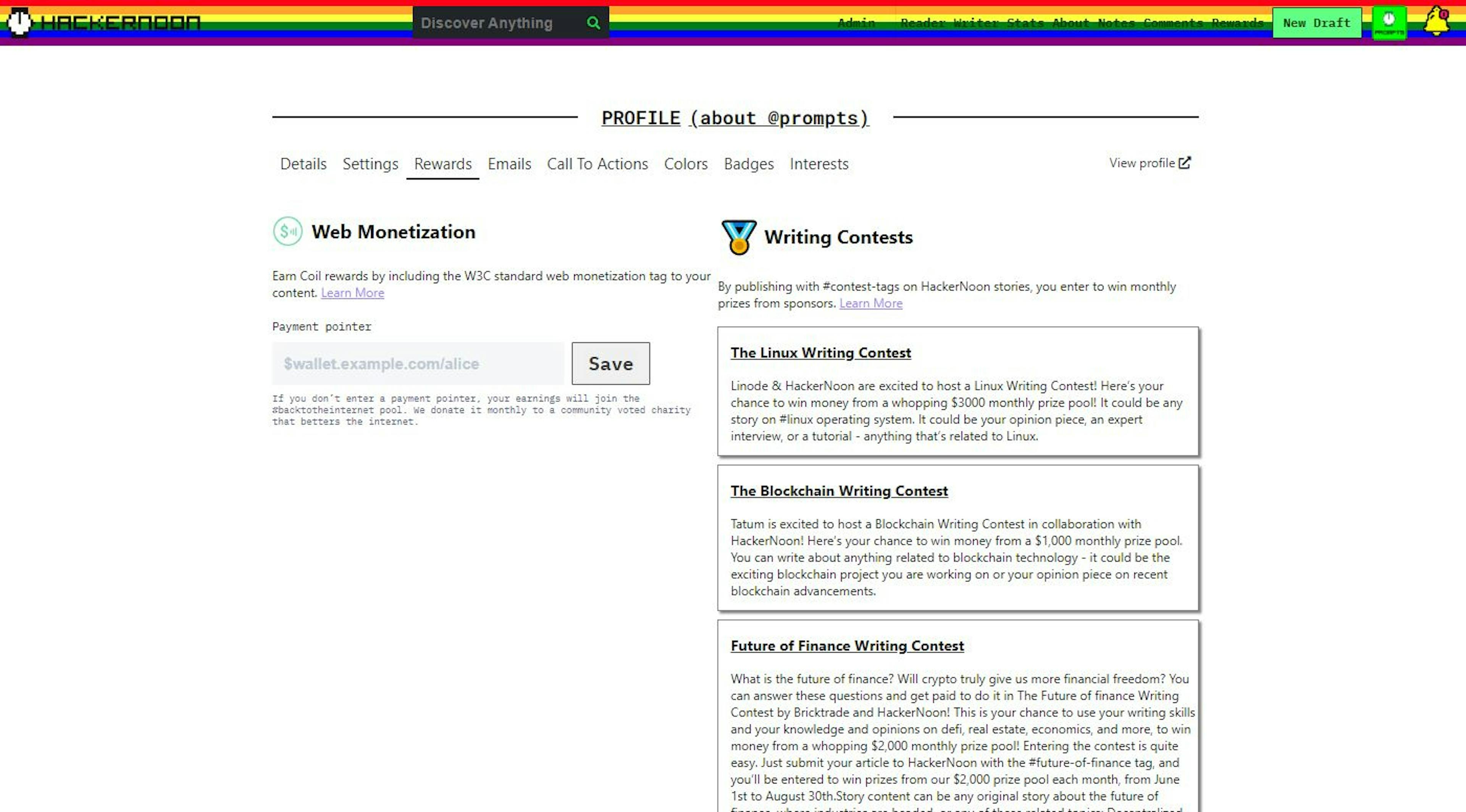Click the Web Monetization coin icon
The height and width of the screenshot is (812, 1466).
pyautogui.click(x=288, y=232)
